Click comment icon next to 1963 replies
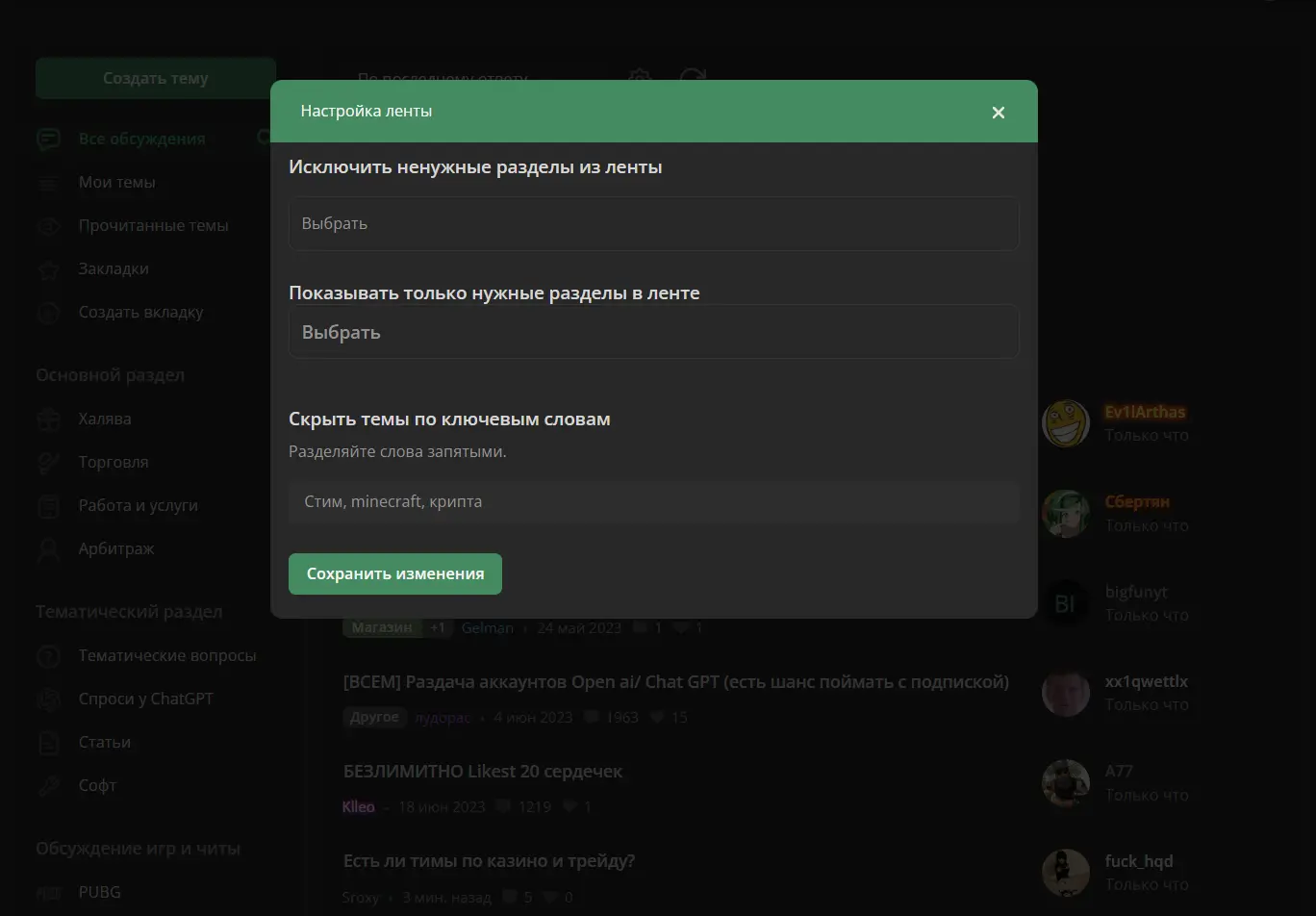1316x916 pixels. 592,718
